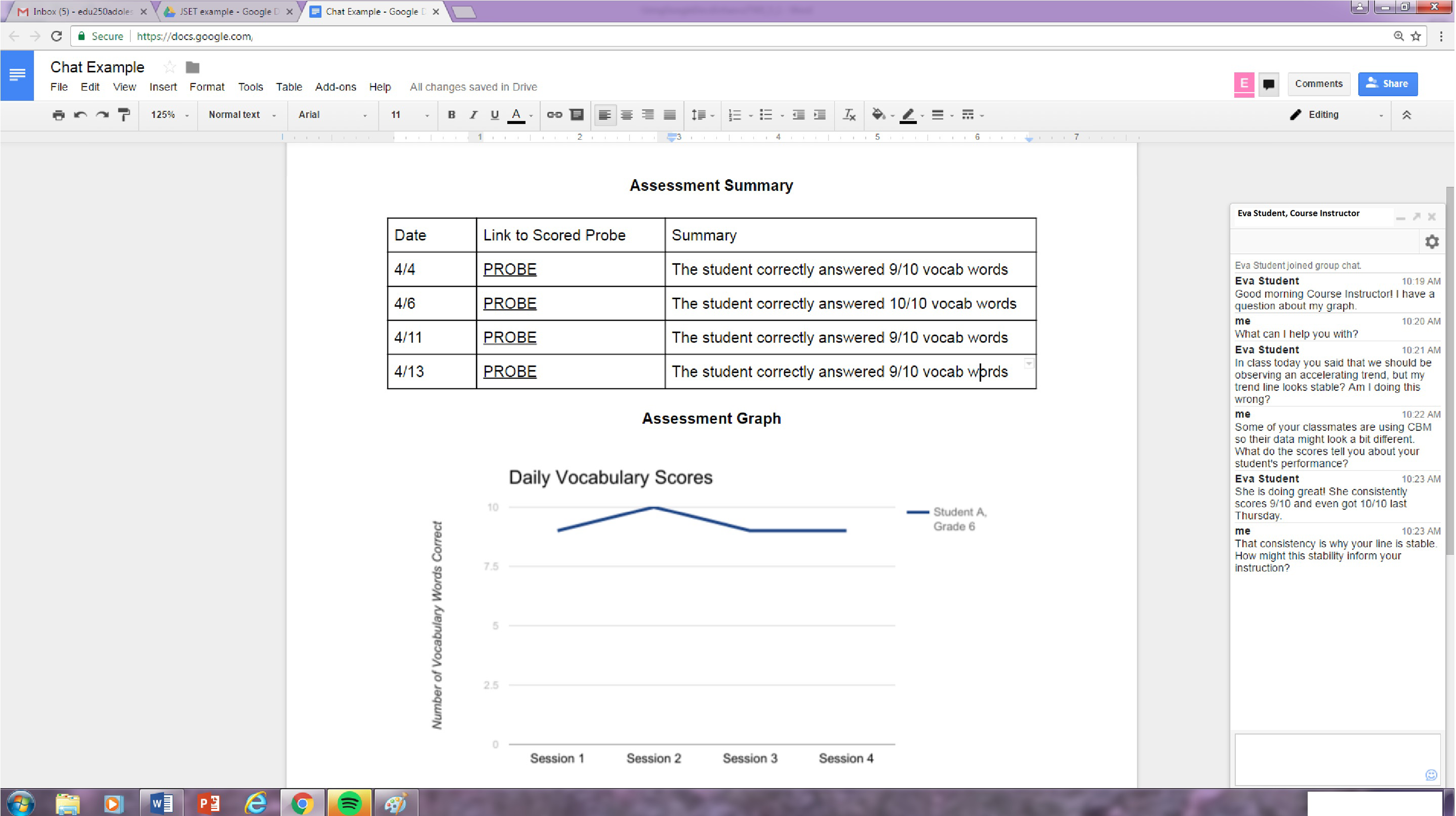Open the PROBE link for 4/6
The height and width of the screenshot is (816, 1456).
tap(509, 303)
